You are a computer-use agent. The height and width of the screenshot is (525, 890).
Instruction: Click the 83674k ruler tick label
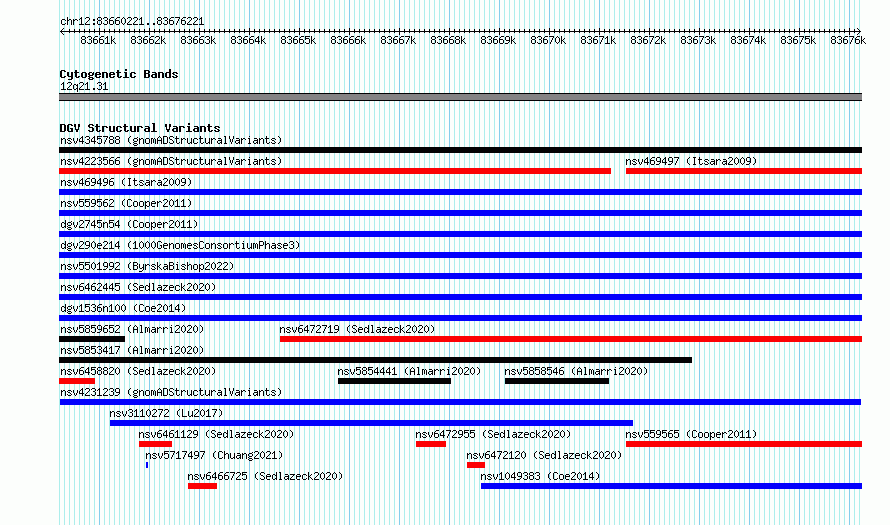pyautogui.click(x=748, y=40)
